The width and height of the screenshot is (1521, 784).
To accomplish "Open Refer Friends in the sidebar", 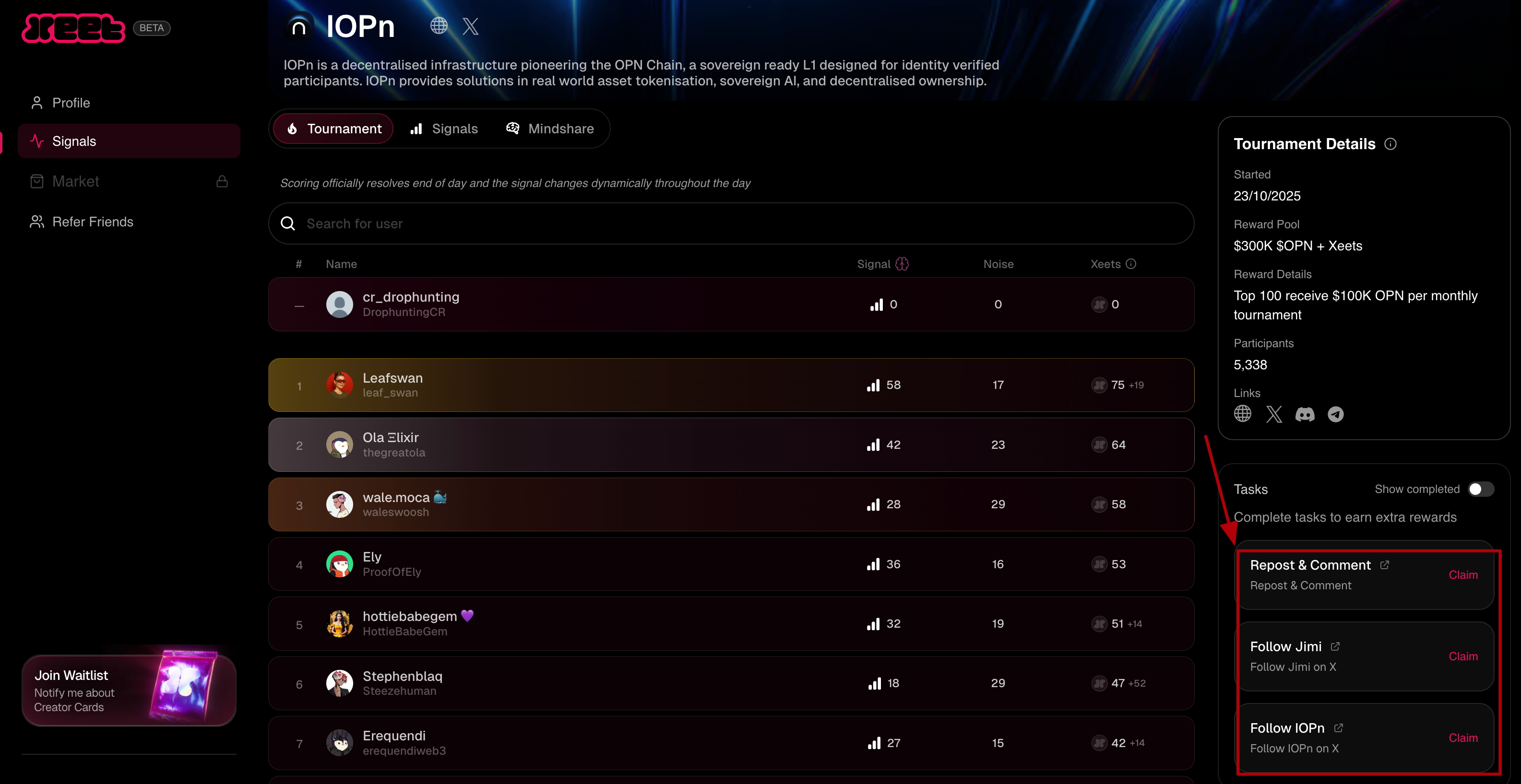I will pyautogui.click(x=92, y=222).
